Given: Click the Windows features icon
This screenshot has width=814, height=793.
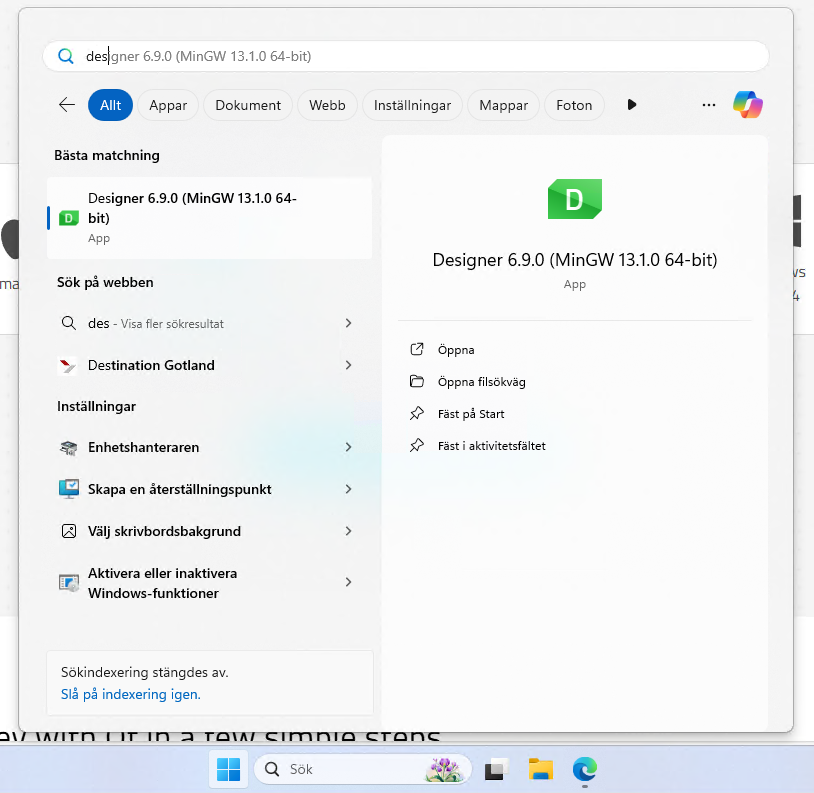Looking at the screenshot, I should [69, 583].
